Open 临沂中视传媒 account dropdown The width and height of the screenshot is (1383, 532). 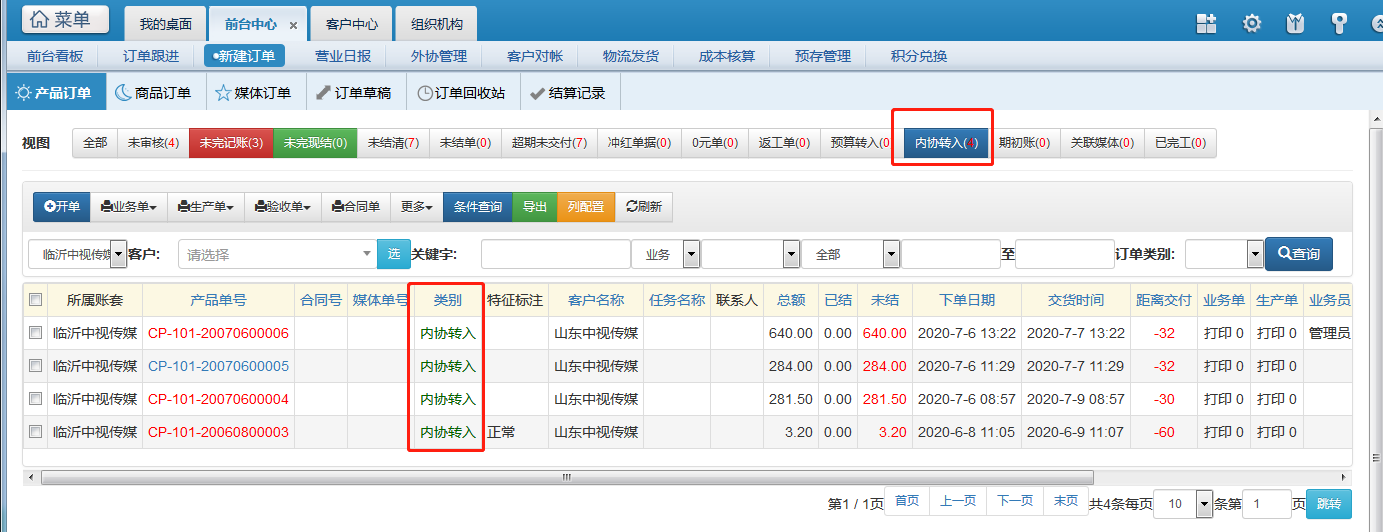[77, 254]
